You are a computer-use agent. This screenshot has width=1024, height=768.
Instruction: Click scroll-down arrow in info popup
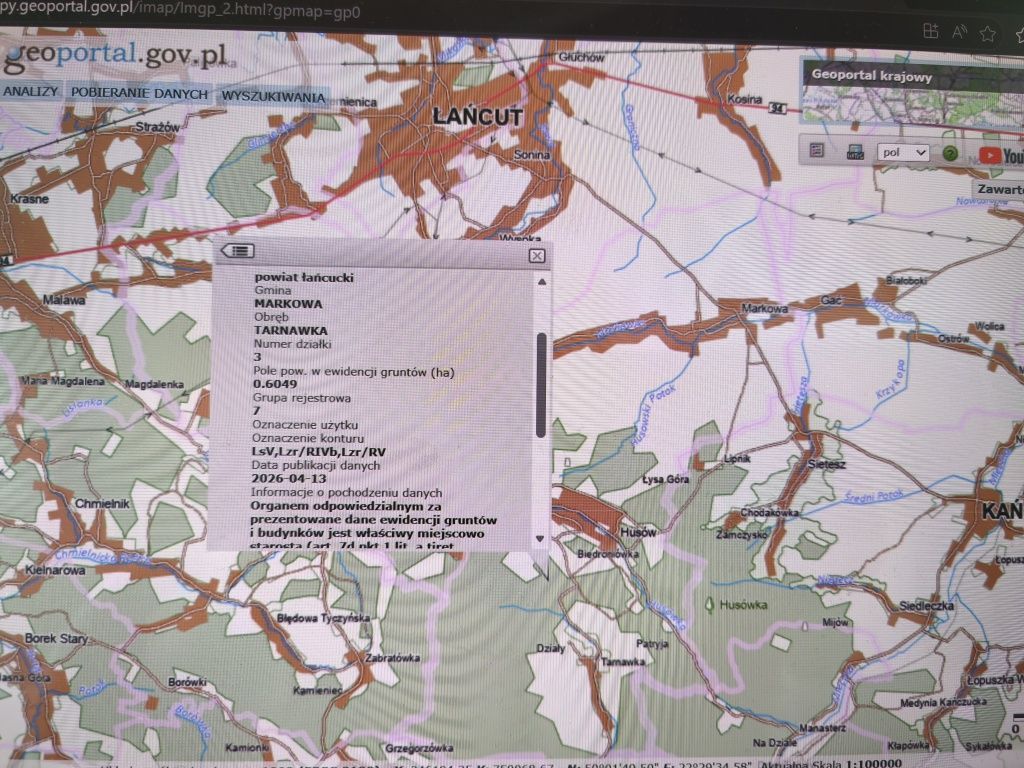[542, 538]
